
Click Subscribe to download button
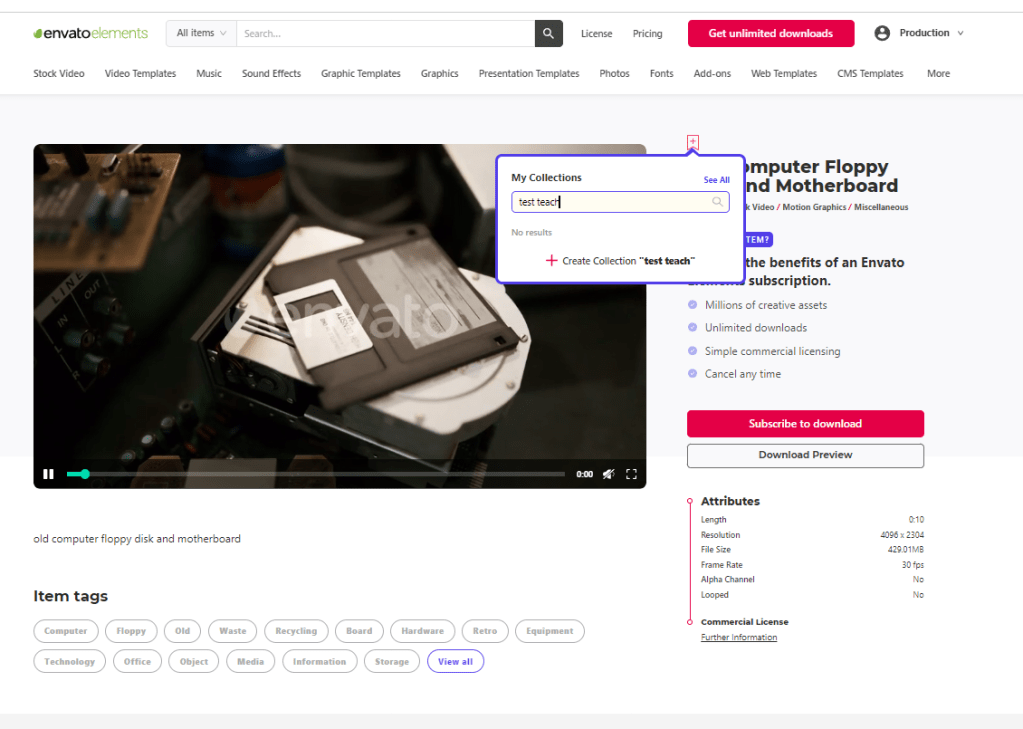[805, 424]
